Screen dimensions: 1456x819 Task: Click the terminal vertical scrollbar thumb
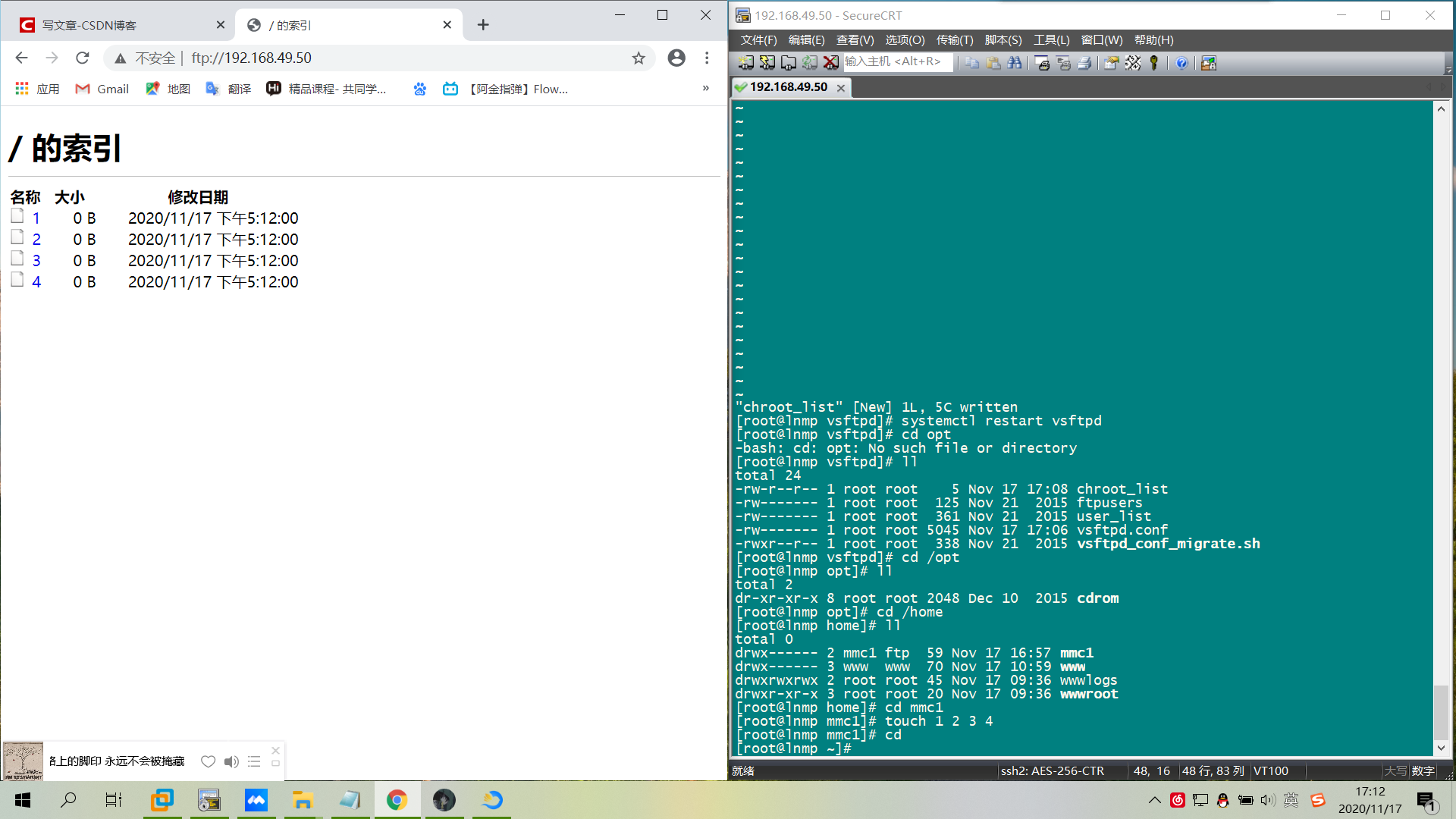pos(1441,711)
